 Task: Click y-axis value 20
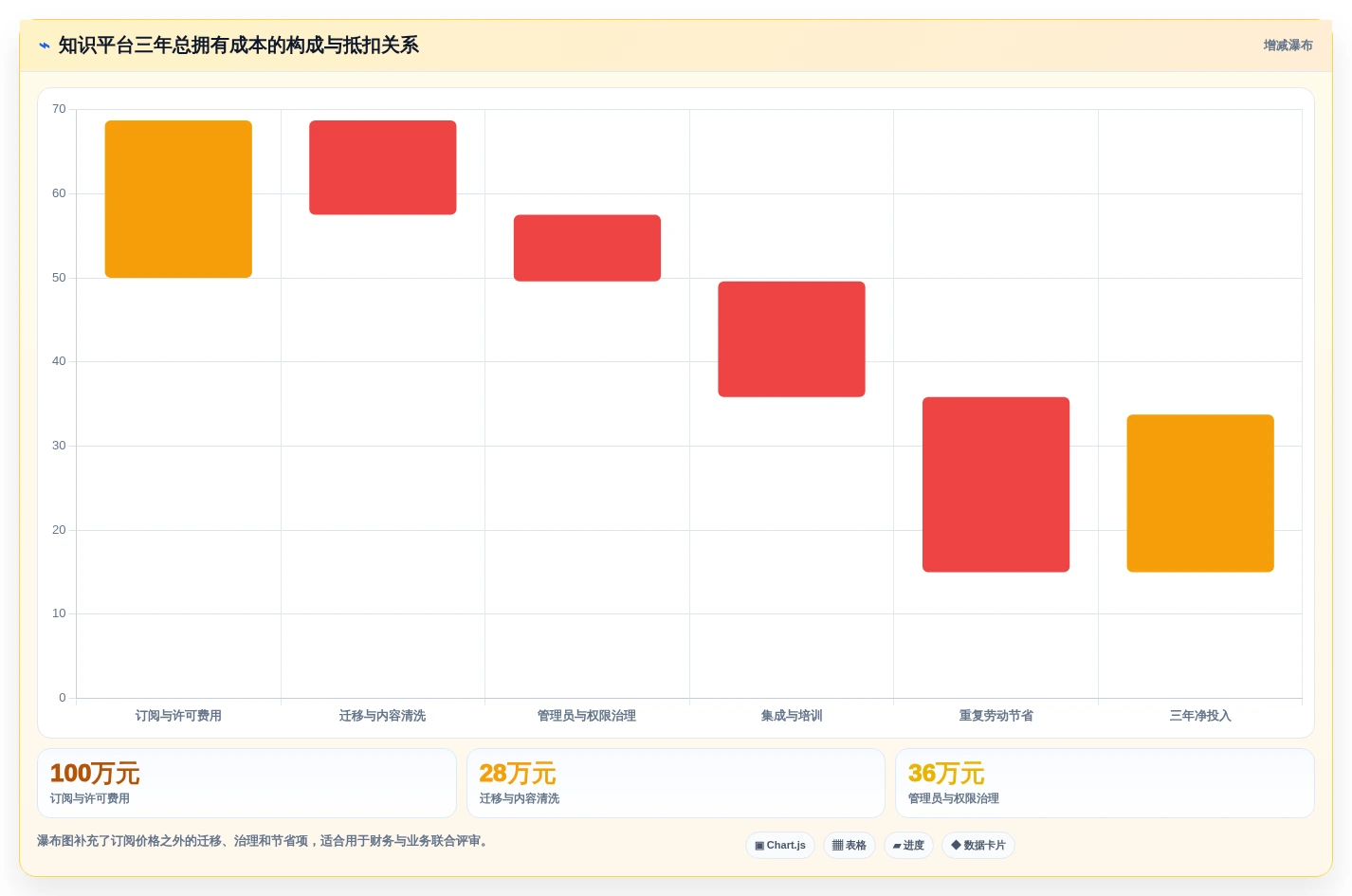(59, 530)
